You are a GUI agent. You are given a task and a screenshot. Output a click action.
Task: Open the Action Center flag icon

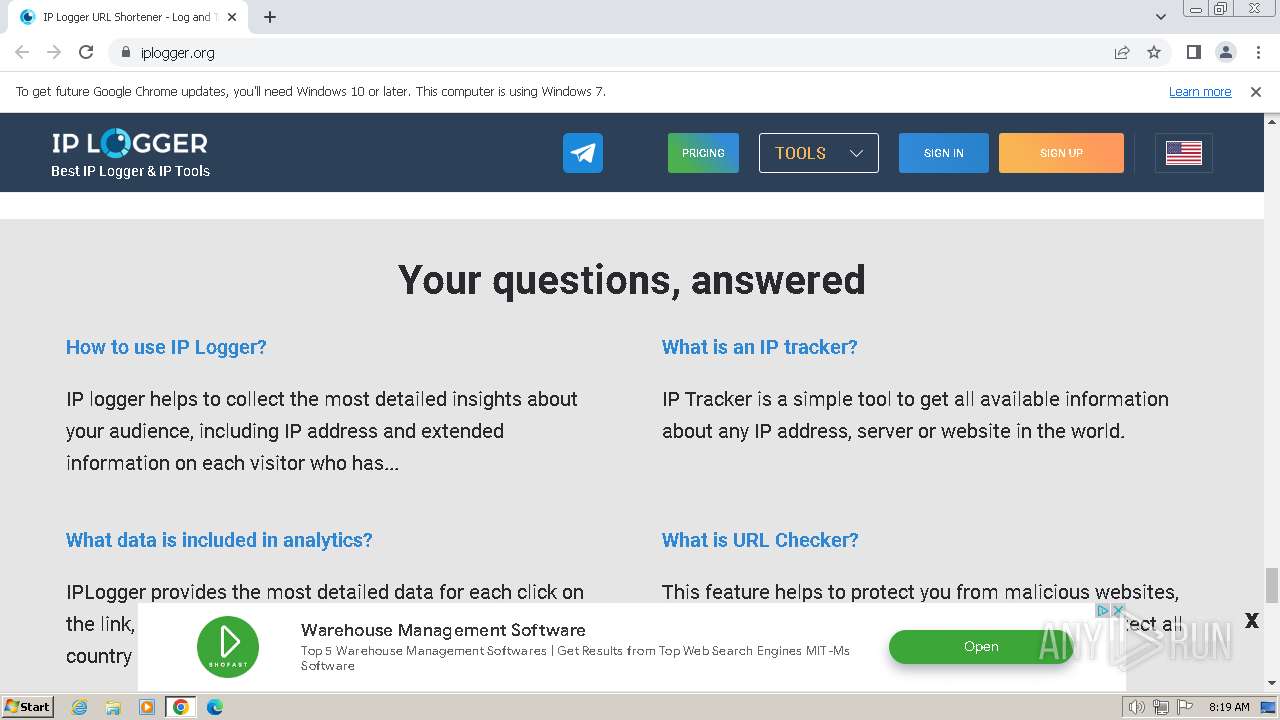point(1184,707)
